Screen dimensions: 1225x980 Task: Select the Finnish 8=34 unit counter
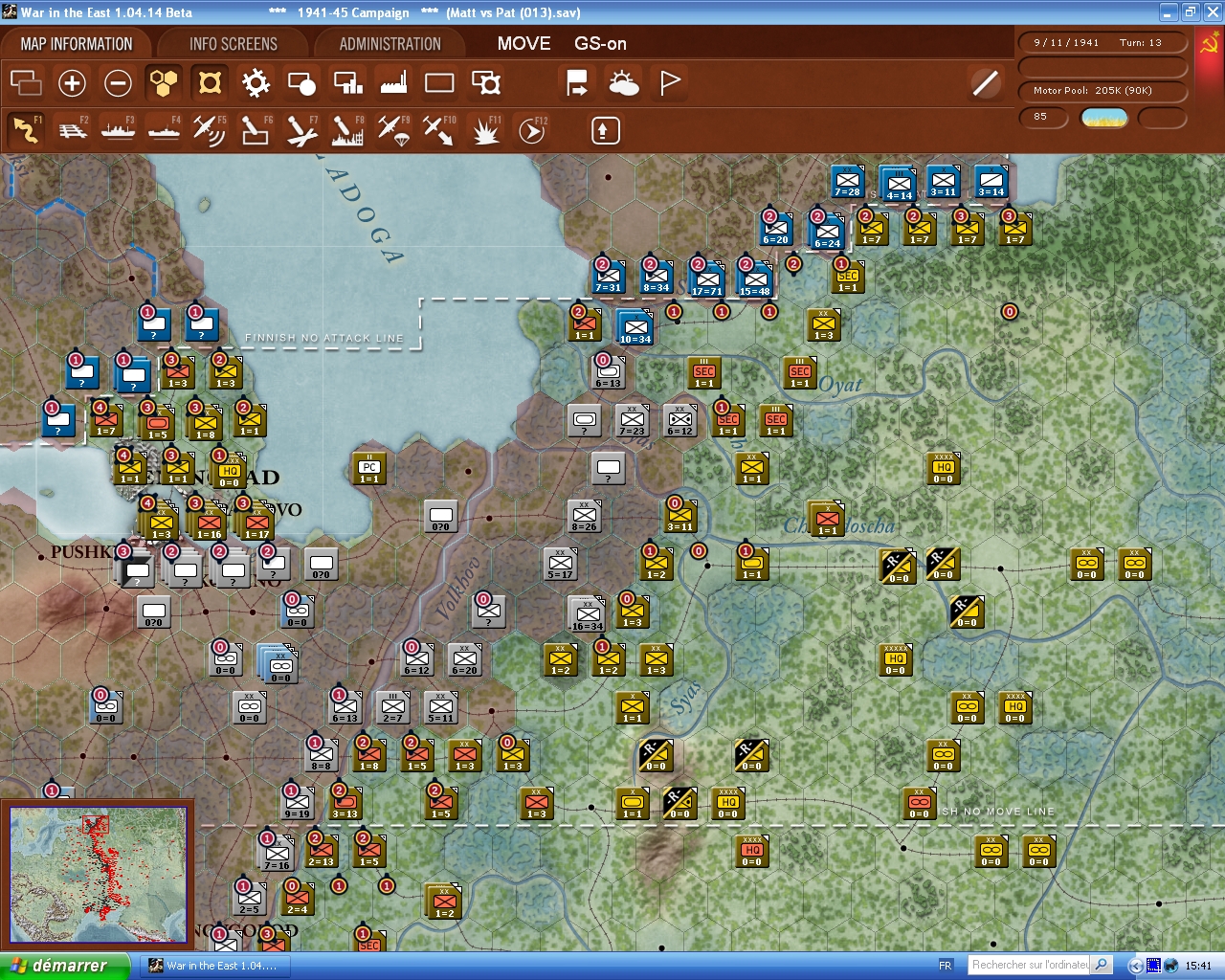click(x=657, y=278)
